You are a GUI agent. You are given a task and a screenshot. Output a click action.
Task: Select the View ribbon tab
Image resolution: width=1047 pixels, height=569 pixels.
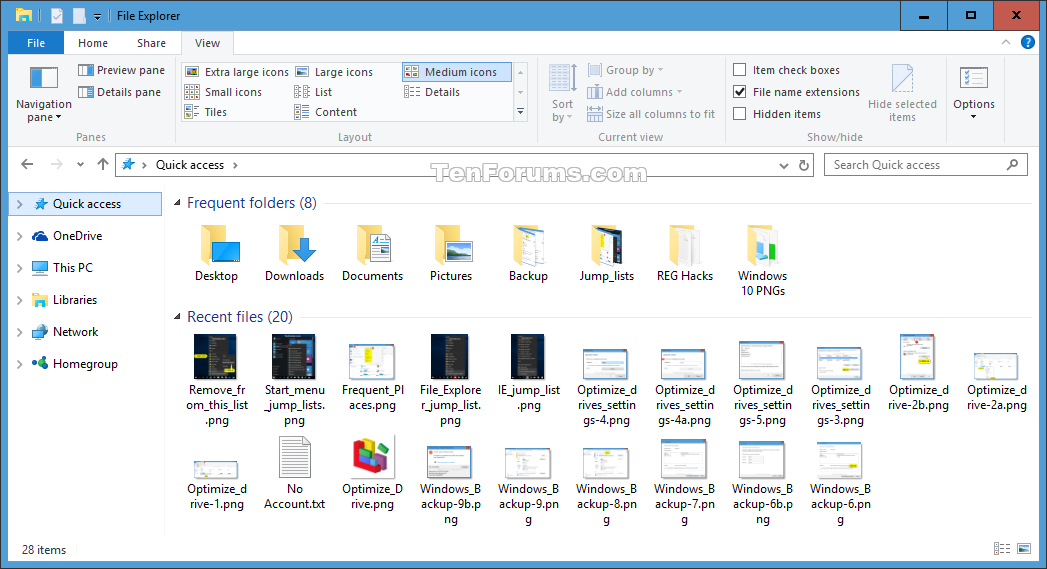click(x=207, y=43)
